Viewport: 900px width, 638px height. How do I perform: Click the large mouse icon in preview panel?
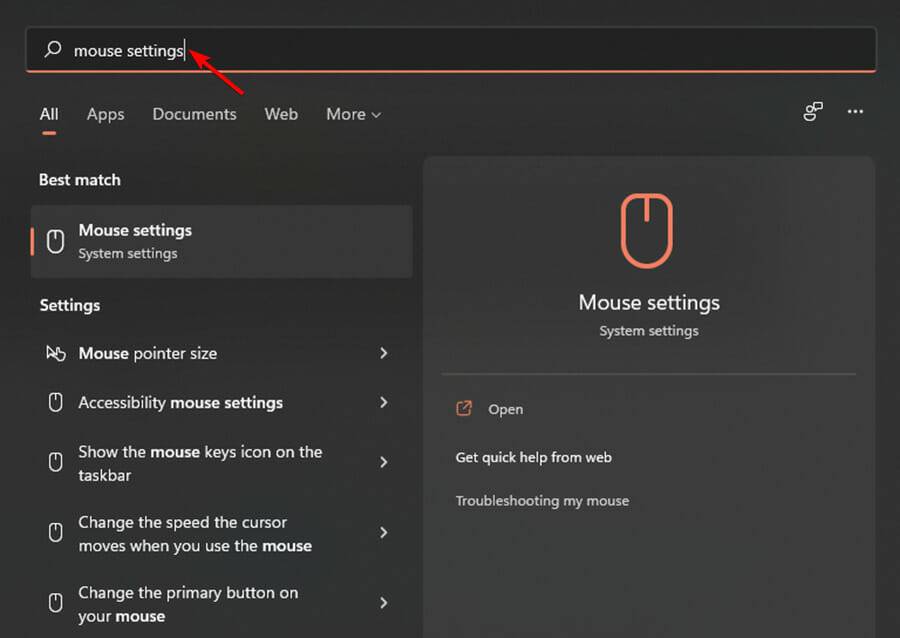coord(648,229)
